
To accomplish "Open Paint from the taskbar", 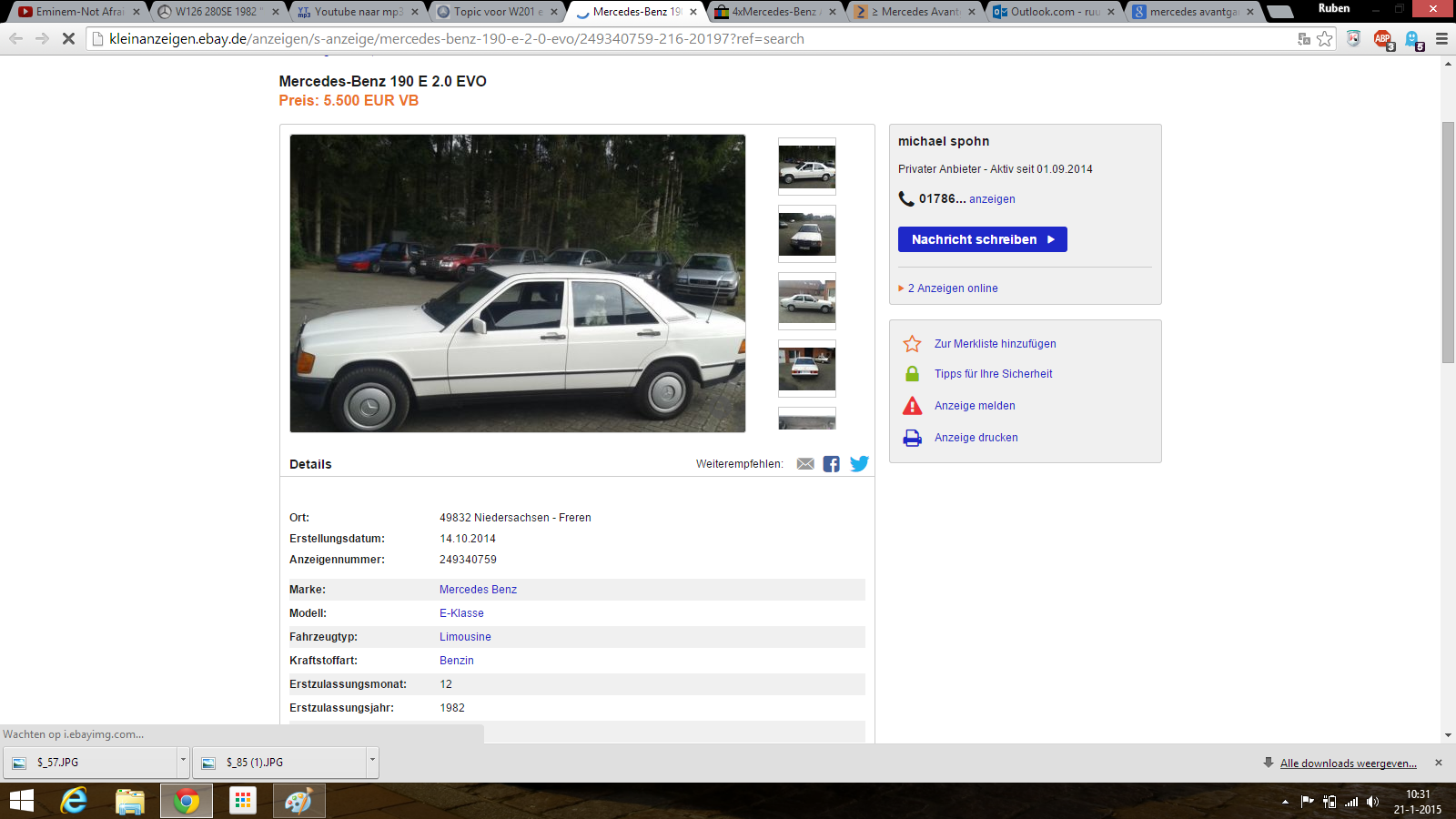I will [x=298, y=801].
